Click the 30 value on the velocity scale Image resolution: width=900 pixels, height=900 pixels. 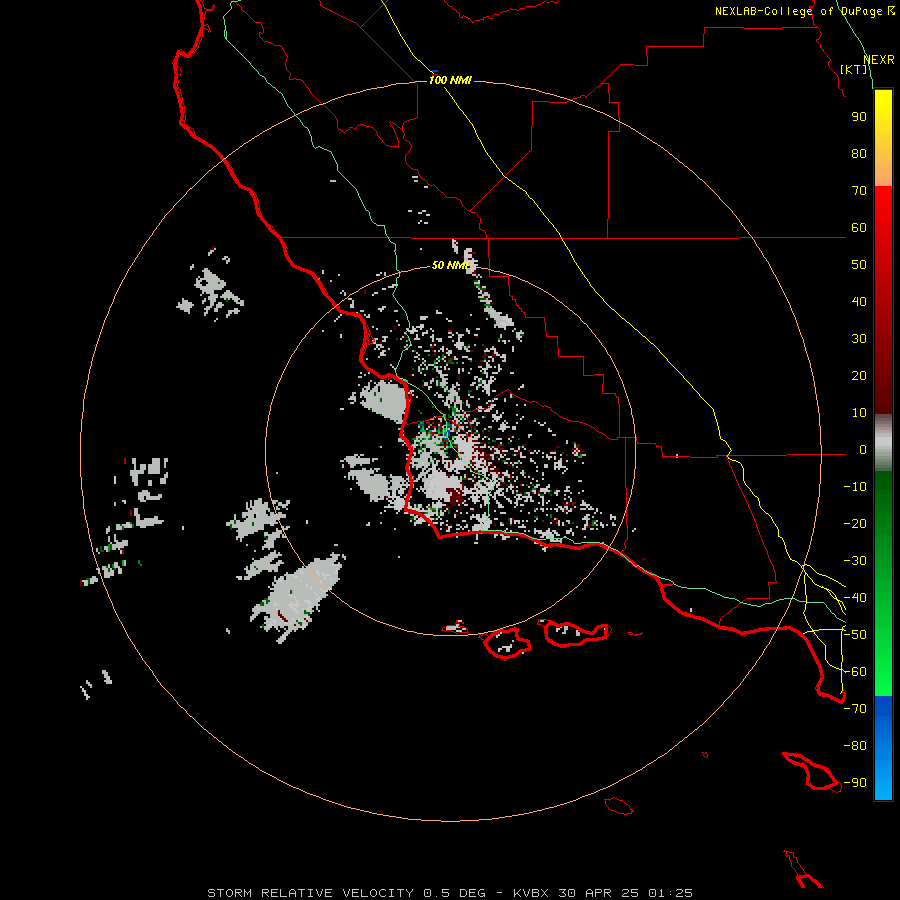click(x=859, y=339)
